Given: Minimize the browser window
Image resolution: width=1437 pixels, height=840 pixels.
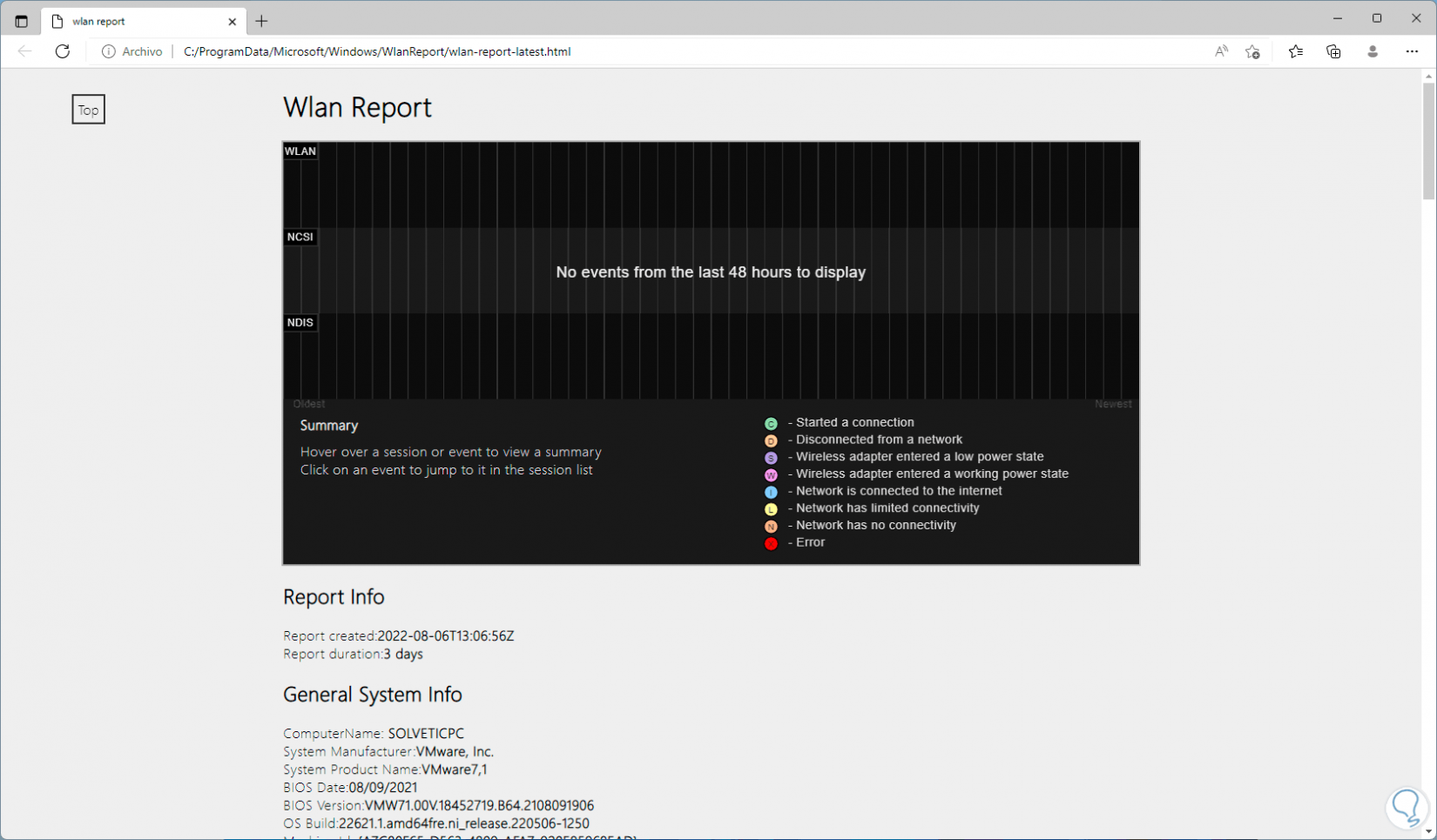Looking at the screenshot, I should (1338, 18).
